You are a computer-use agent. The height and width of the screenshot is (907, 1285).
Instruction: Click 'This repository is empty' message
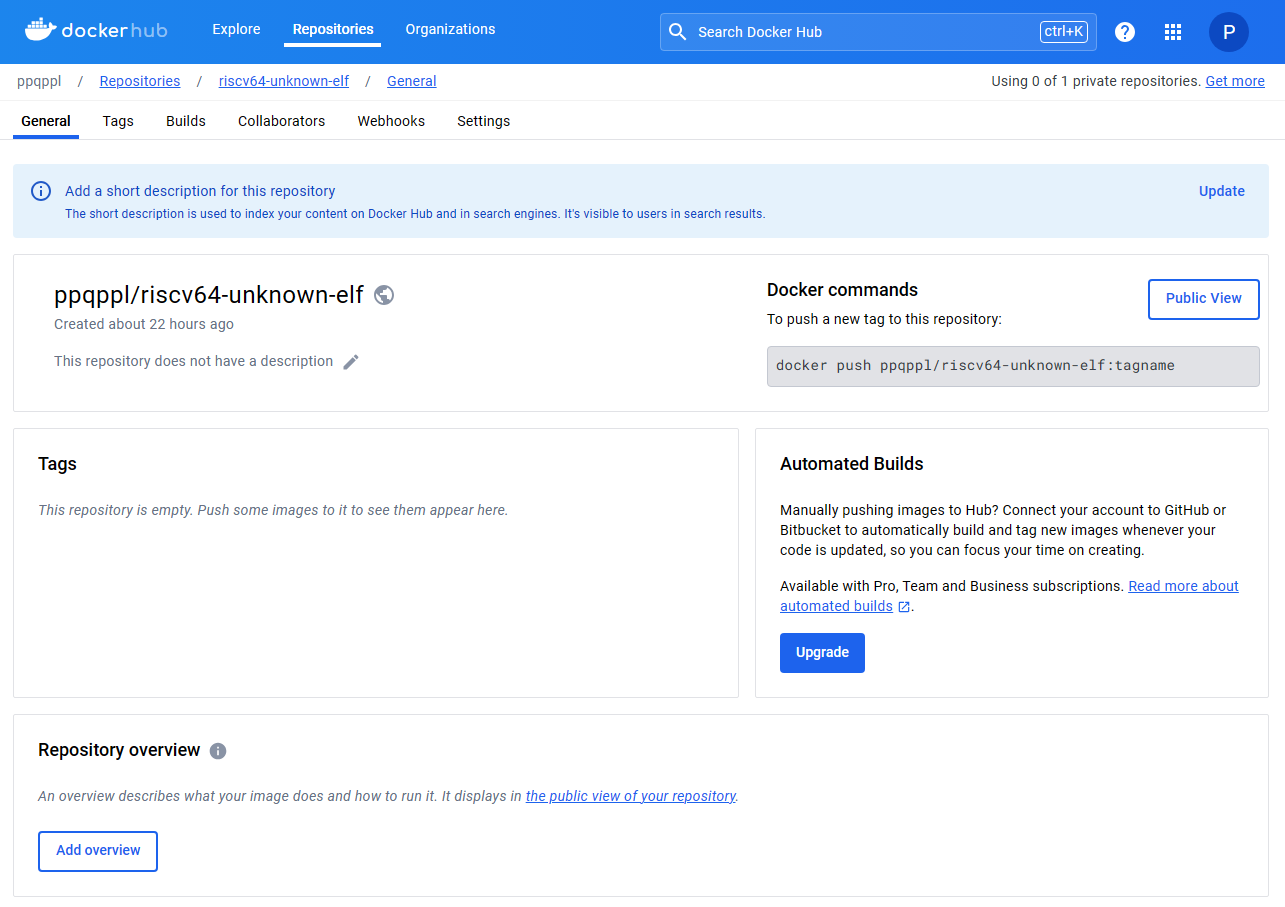coord(273,510)
